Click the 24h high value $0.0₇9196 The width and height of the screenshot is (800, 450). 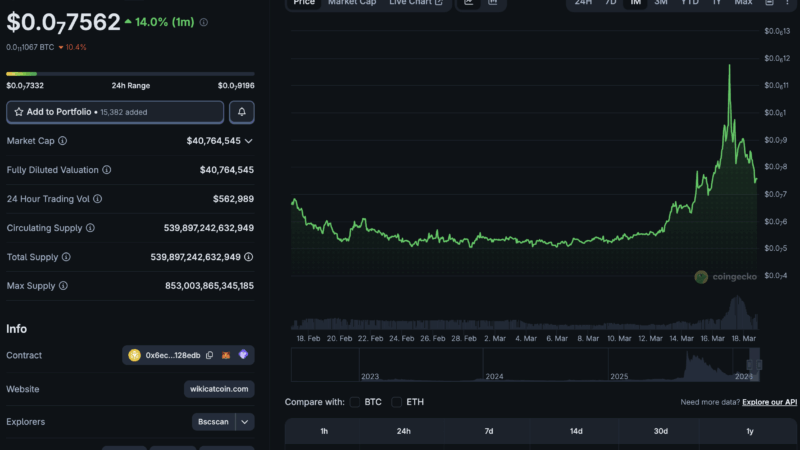[236, 86]
